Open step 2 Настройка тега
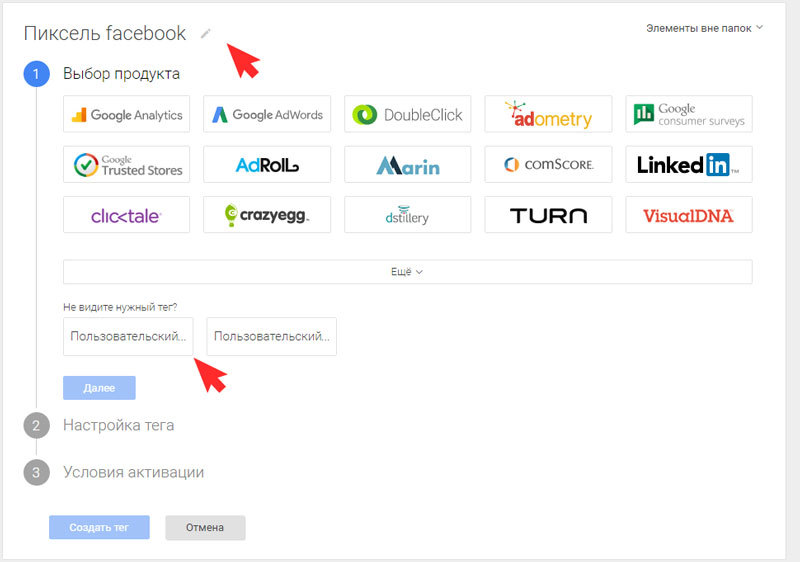Image resolution: width=800 pixels, height=562 pixels. (x=118, y=425)
